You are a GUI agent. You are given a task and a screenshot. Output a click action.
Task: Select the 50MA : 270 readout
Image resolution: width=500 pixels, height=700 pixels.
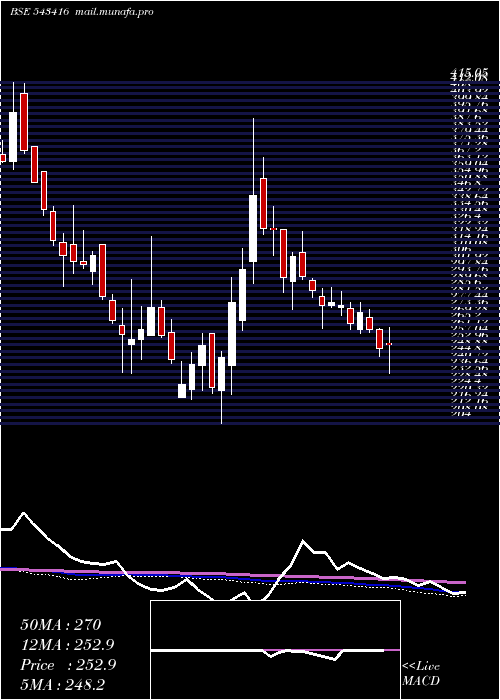click(61, 625)
